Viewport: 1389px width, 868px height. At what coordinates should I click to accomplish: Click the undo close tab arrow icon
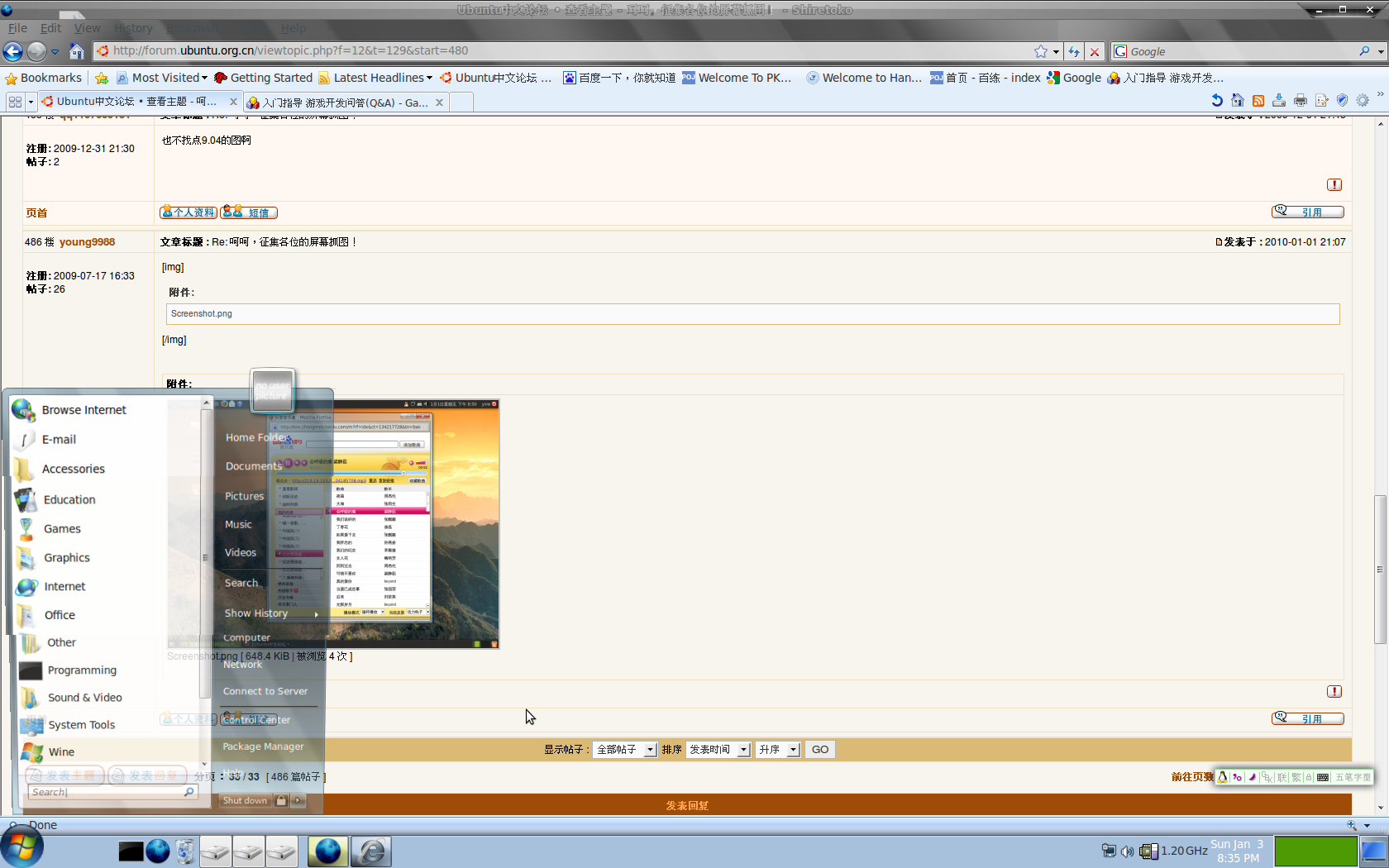tap(1217, 101)
